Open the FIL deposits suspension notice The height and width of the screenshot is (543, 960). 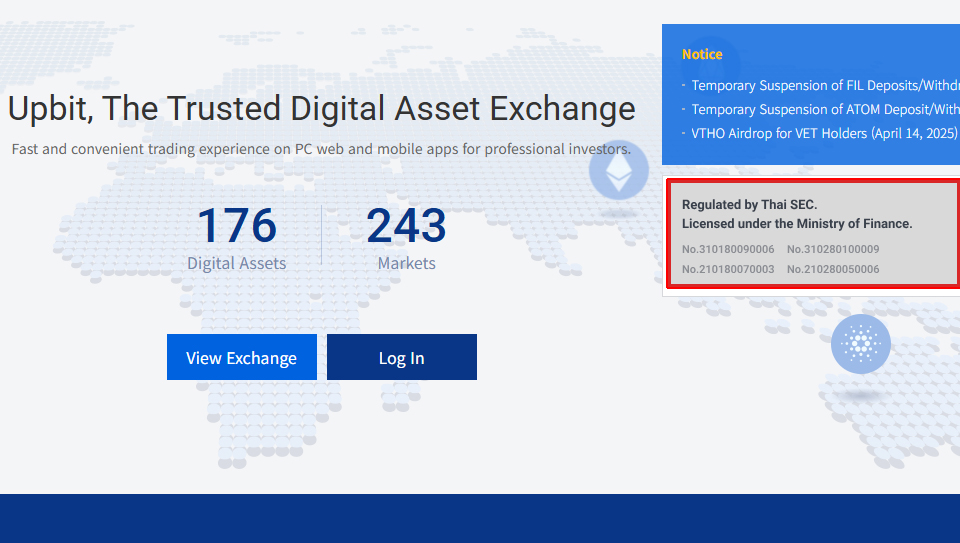825,85
